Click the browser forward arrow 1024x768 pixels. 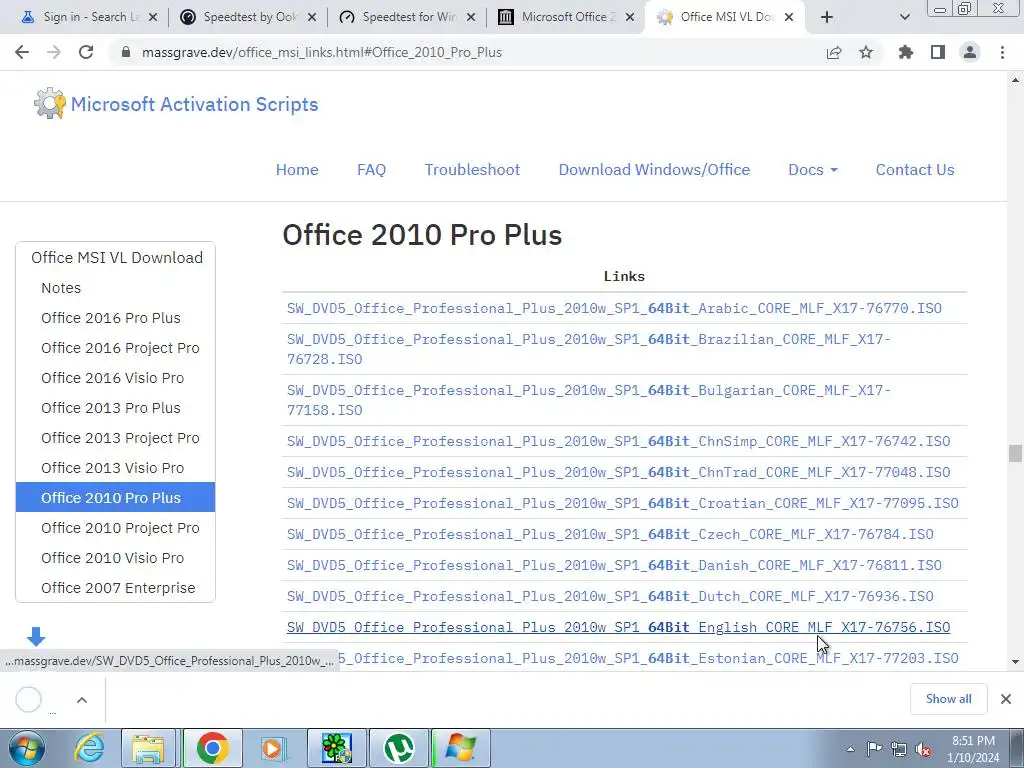(54, 52)
